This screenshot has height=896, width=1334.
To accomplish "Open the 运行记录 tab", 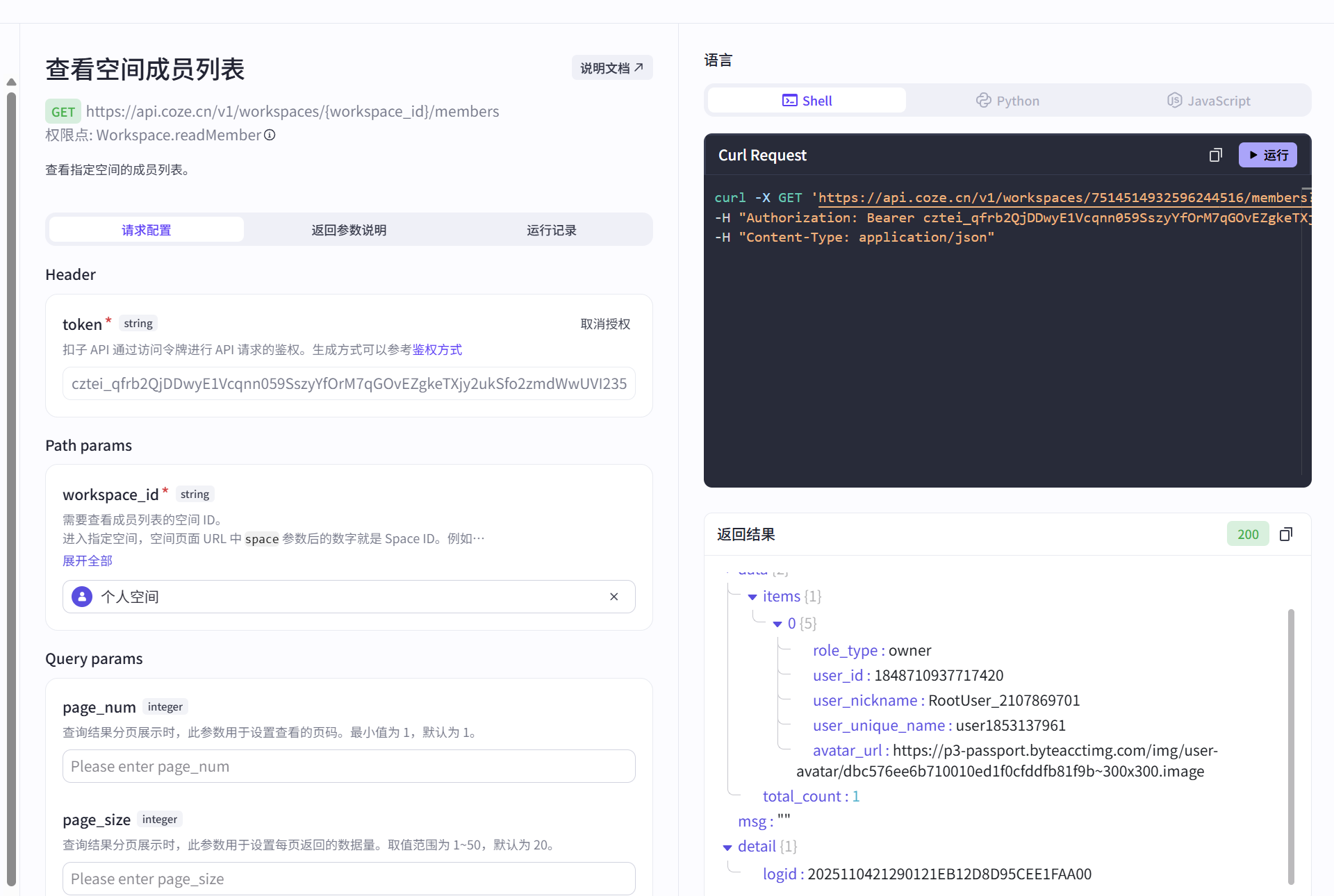I will (x=552, y=229).
